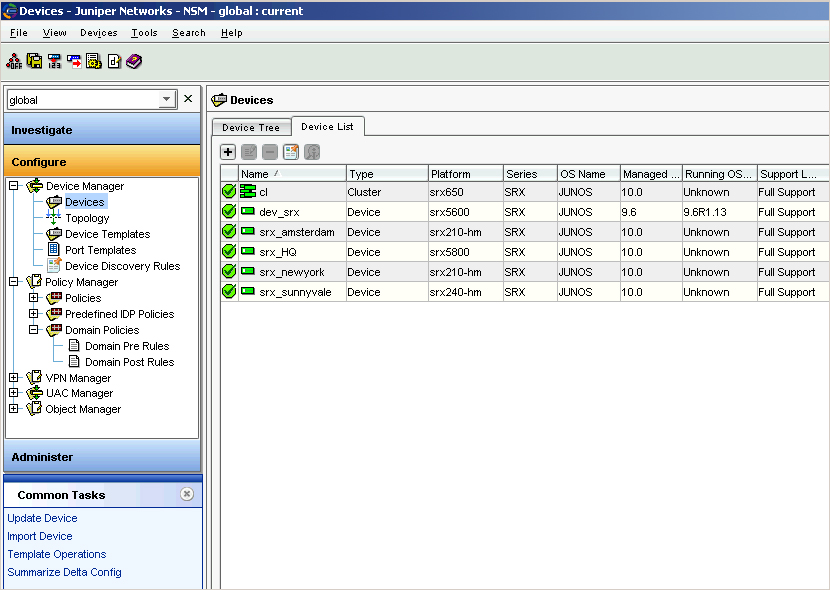Open the global domain dropdown
The image size is (830, 590).
click(x=167, y=99)
